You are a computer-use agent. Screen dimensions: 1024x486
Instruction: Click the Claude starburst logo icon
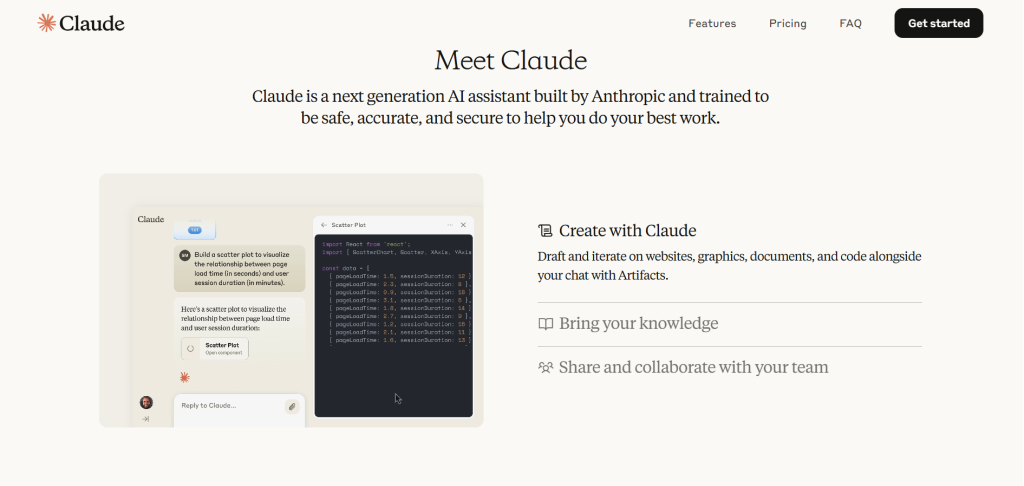point(46,23)
